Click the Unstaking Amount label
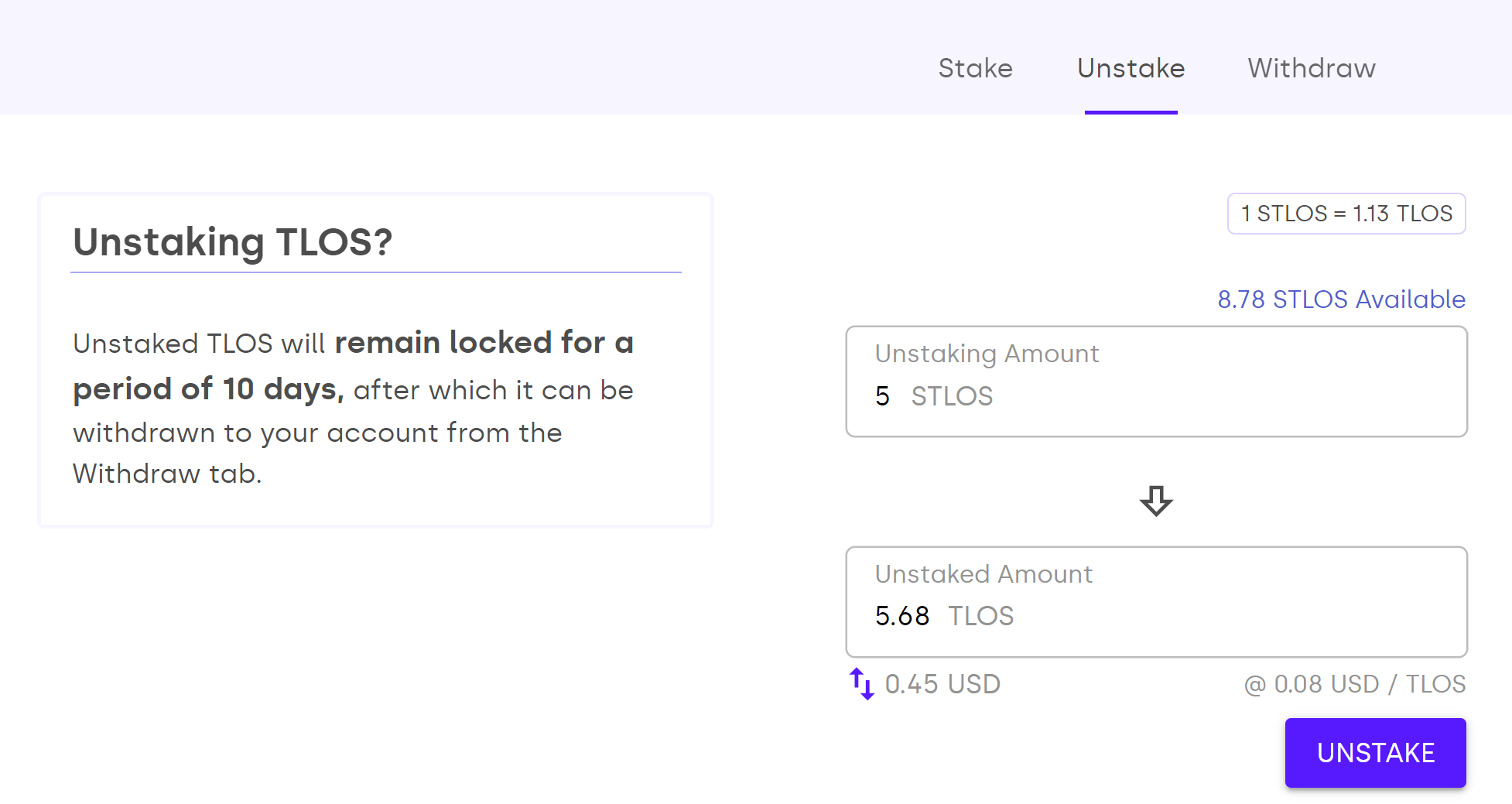The width and height of the screenshot is (1512, 804). pyautogui.click(x=987, y=353)
